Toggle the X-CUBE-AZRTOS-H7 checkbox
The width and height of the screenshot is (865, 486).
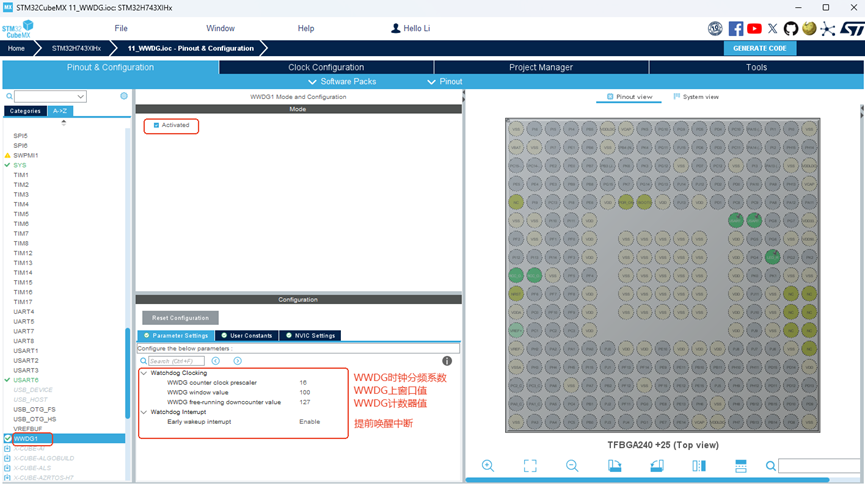7,478
